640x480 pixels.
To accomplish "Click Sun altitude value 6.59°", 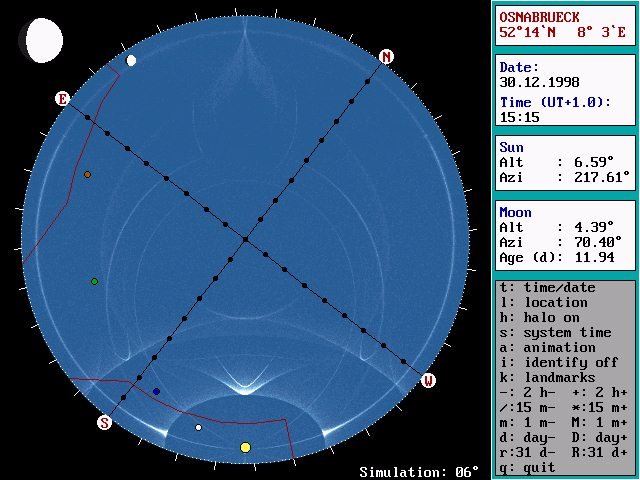I will pyautogui.click(x=594, y=162).
